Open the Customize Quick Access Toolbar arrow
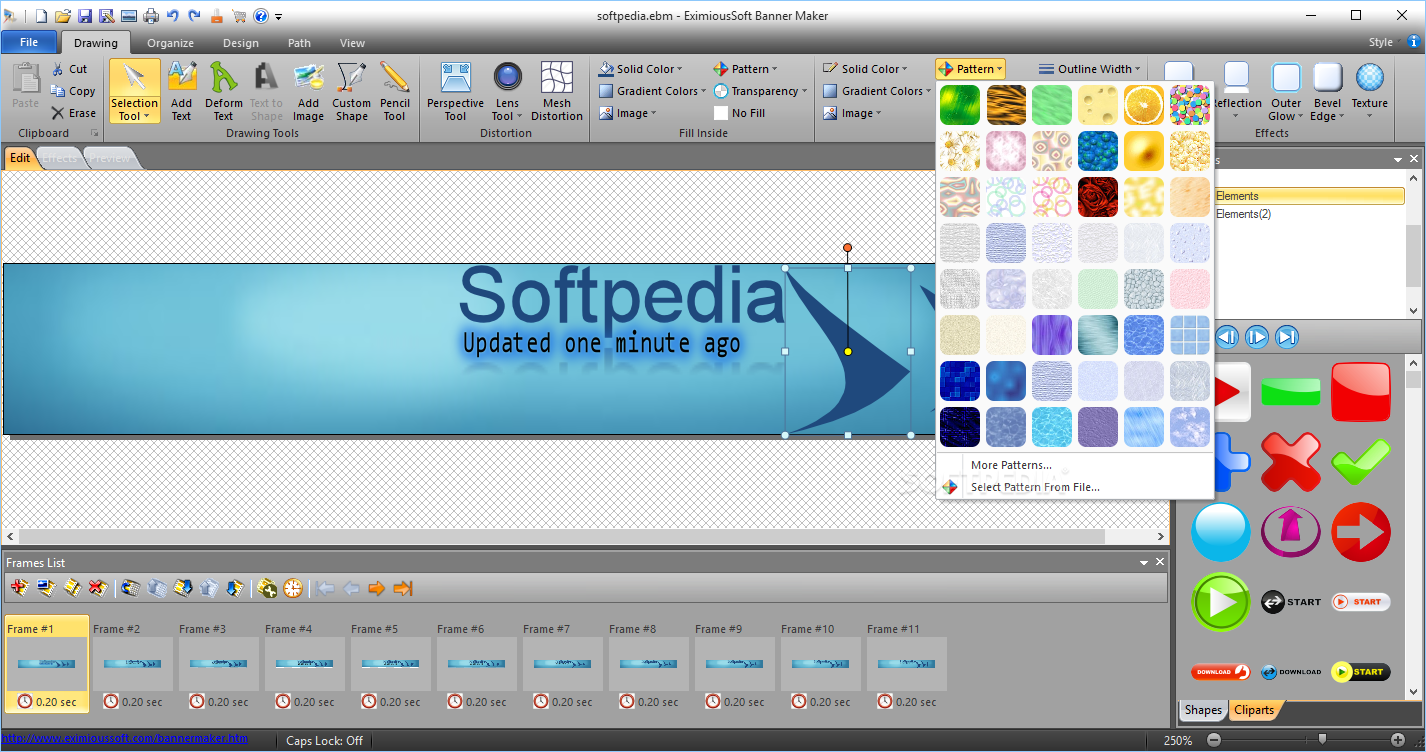 279,17
